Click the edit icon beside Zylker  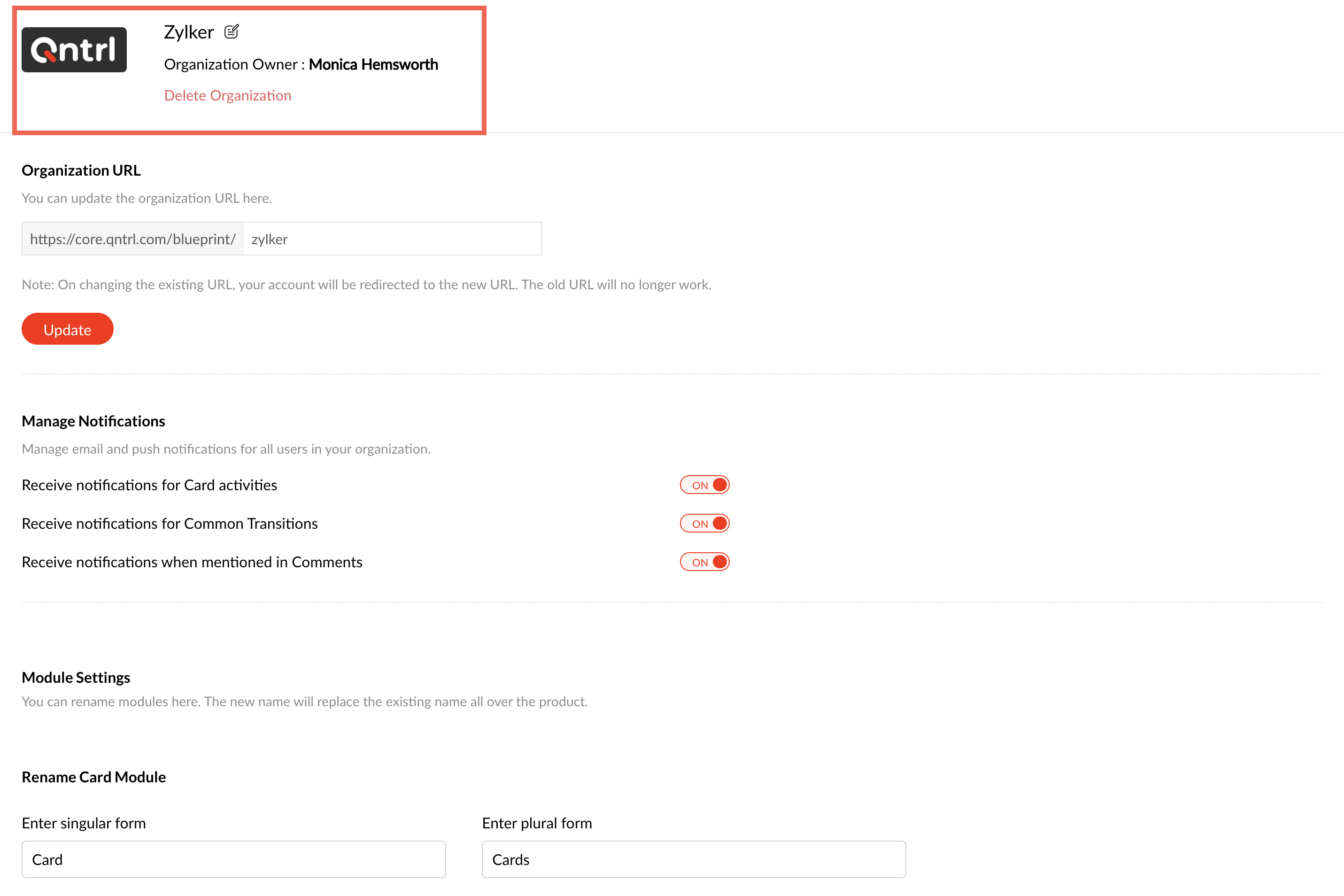[232, 31]
